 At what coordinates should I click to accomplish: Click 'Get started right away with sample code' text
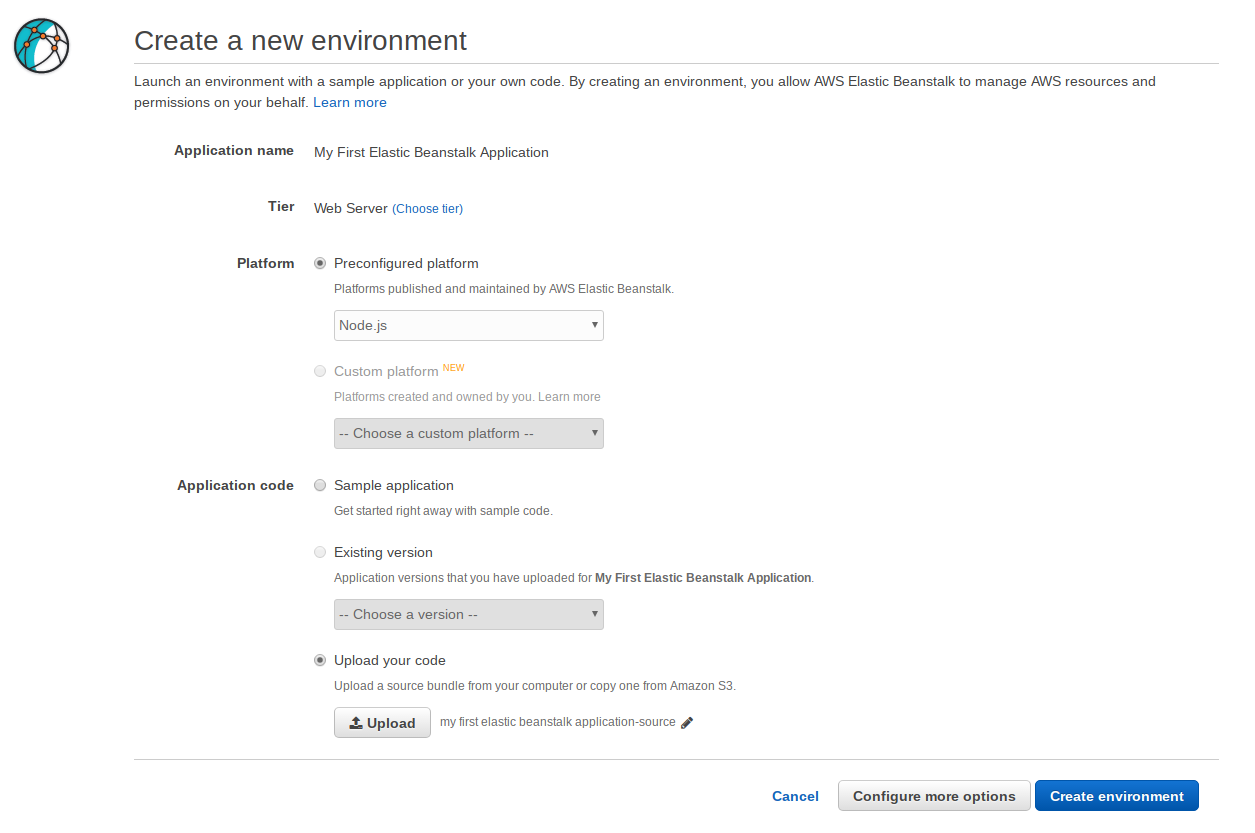[x=443, y=511]
